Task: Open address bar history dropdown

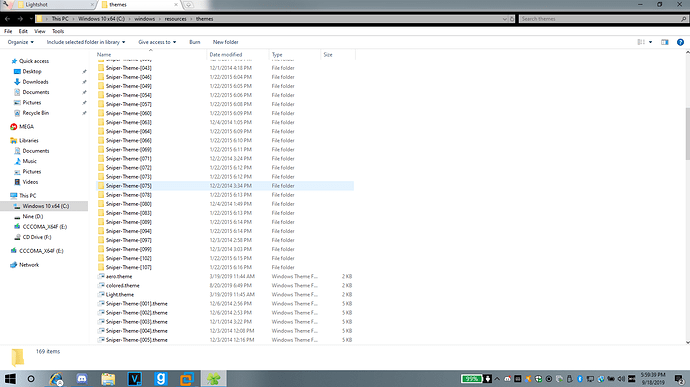Action: (505, 19)
